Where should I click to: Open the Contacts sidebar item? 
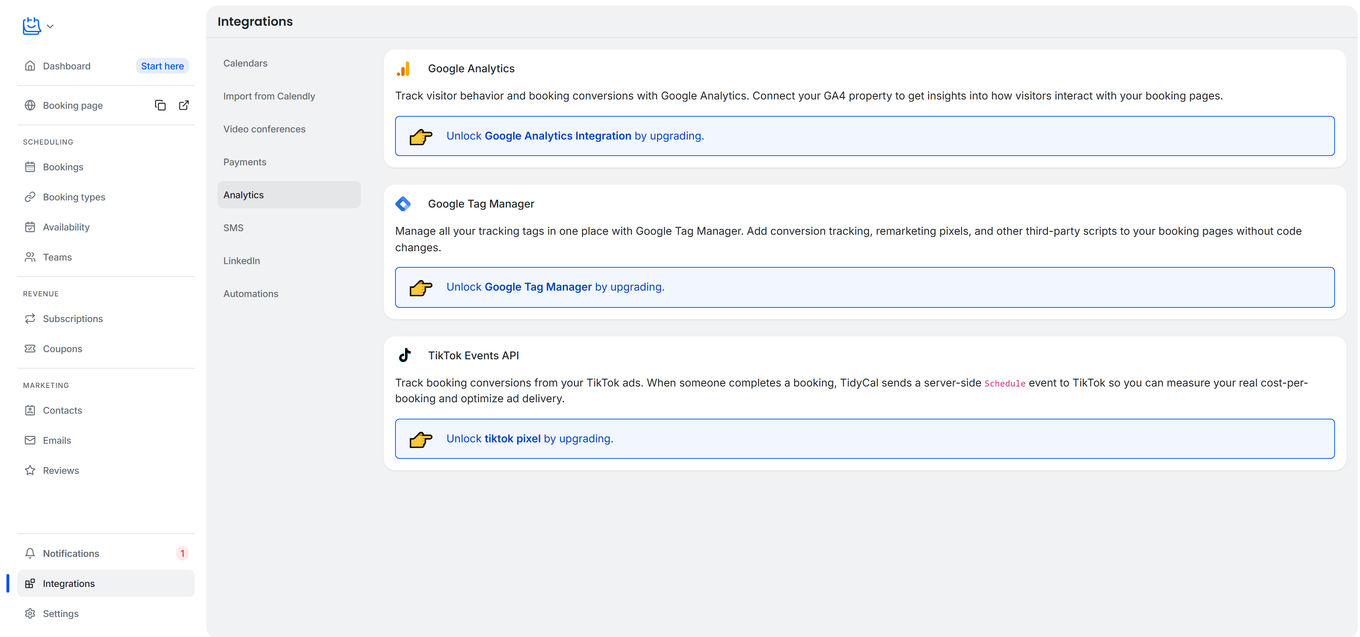[x=106, y=410]
